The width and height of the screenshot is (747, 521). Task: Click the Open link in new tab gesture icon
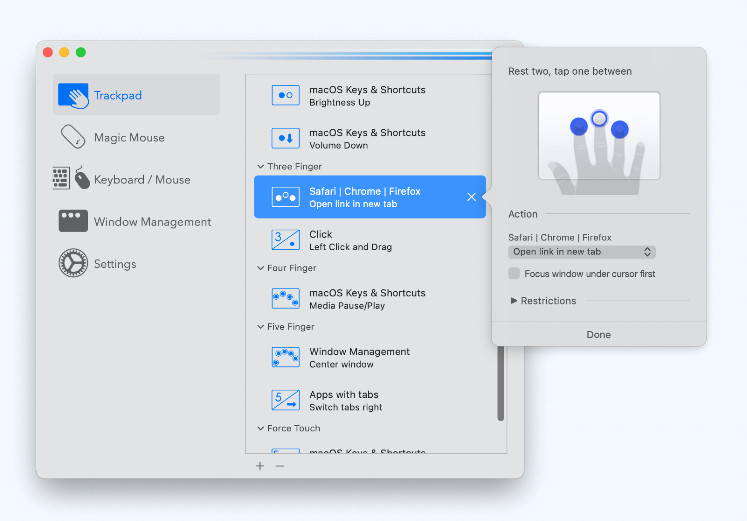285,197
